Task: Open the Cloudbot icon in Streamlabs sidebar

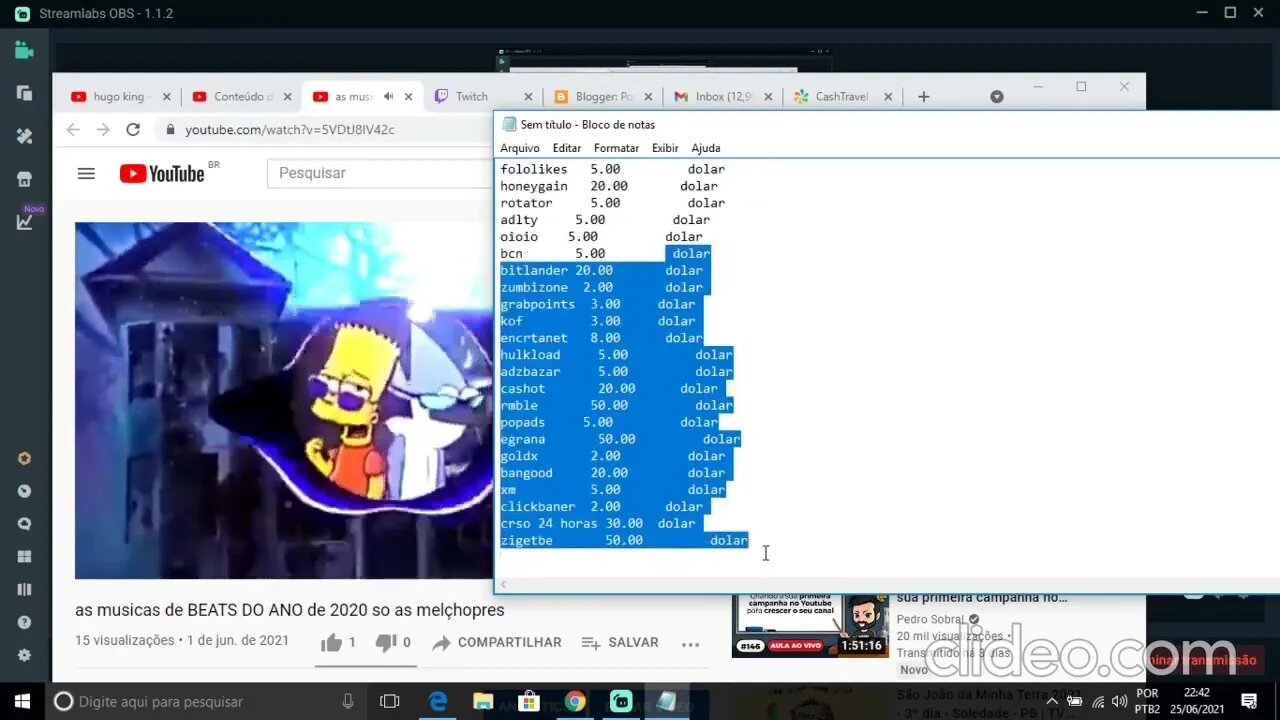Action: coord(24,524)
